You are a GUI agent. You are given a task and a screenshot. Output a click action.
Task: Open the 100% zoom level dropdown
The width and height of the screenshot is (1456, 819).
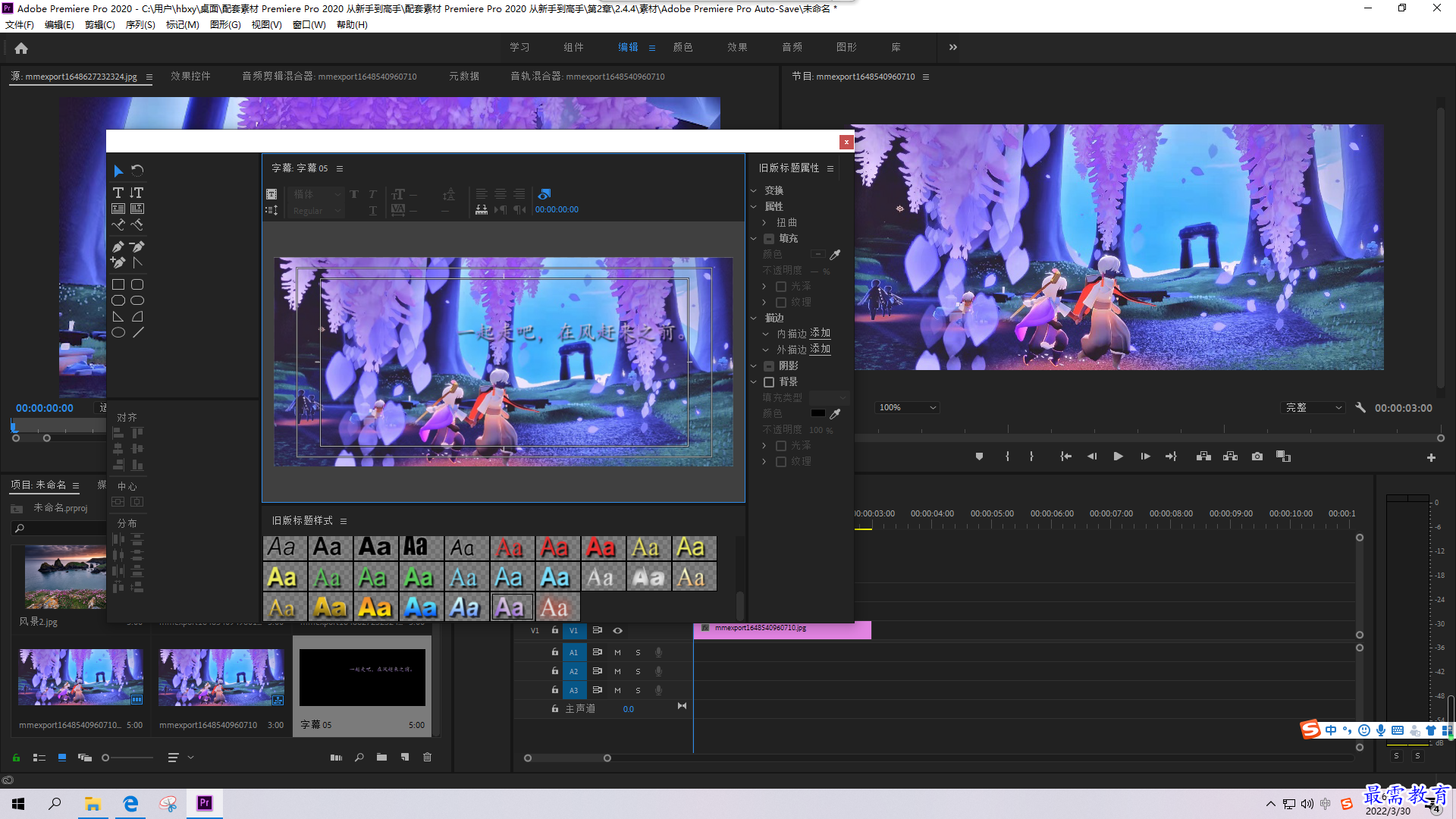click(x=908, y=407)
